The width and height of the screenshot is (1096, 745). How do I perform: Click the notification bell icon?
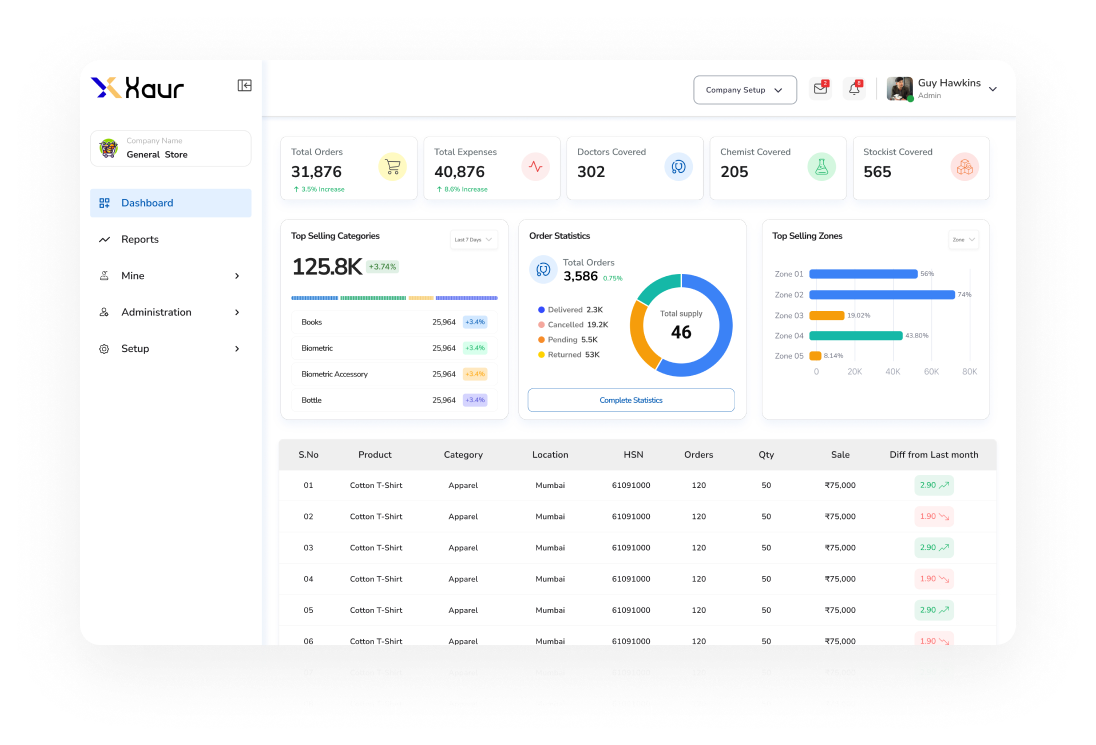tap(854, 89)
